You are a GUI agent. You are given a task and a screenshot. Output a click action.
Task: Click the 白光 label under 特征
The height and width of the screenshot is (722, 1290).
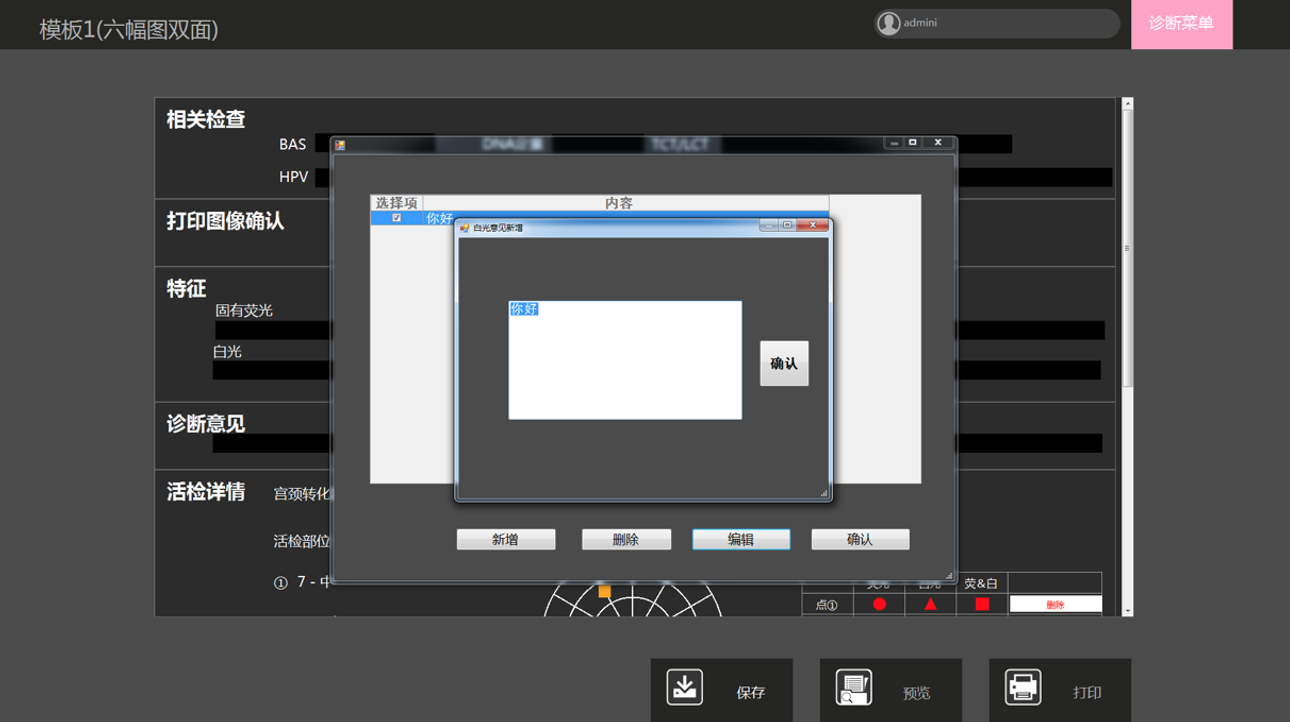click(x=227, y=352)
